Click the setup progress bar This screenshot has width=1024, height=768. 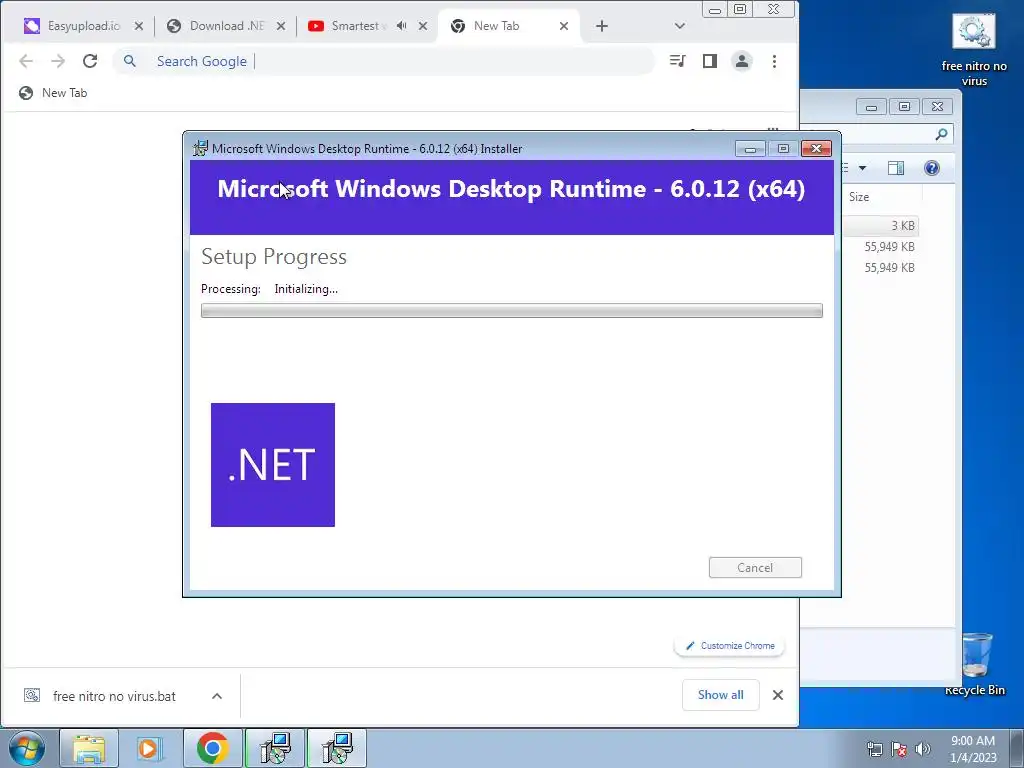[x=511, y=311]
